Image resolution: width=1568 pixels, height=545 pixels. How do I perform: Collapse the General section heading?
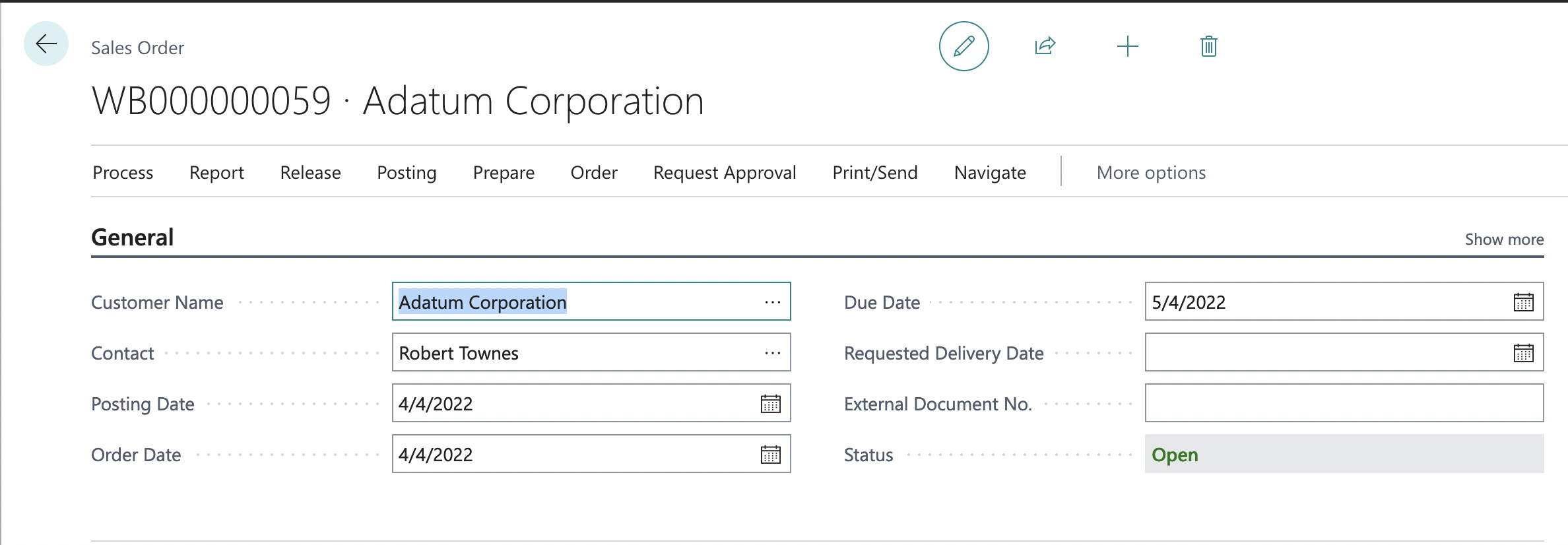point(133,238)
